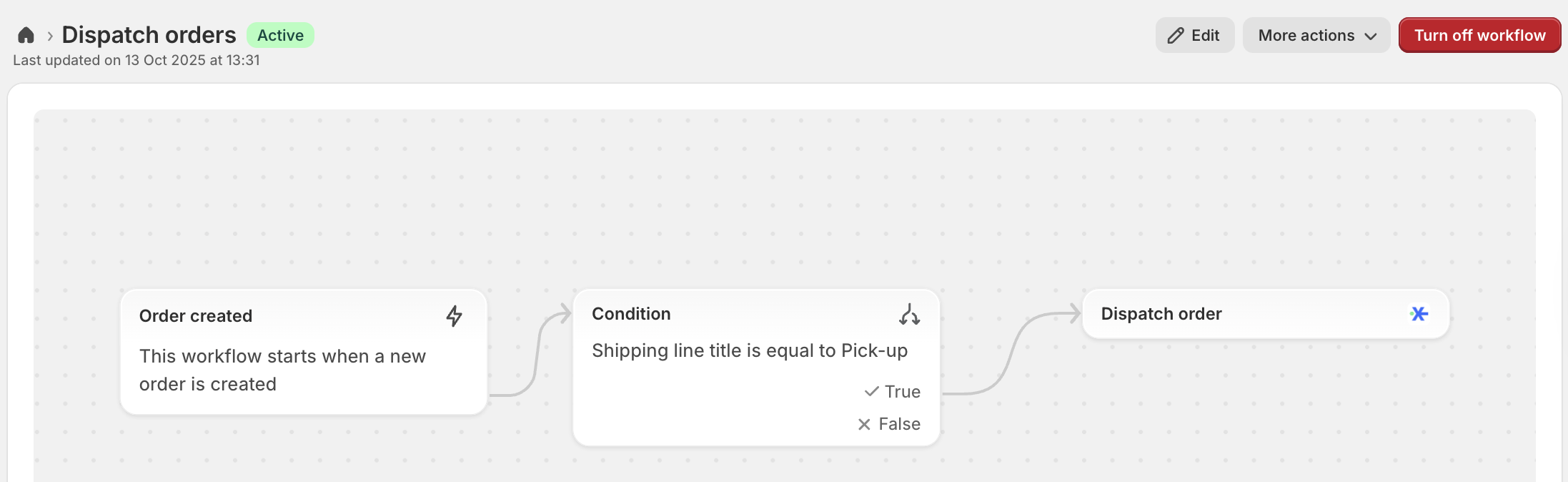Select the Order created trigger title

(196, 316)
